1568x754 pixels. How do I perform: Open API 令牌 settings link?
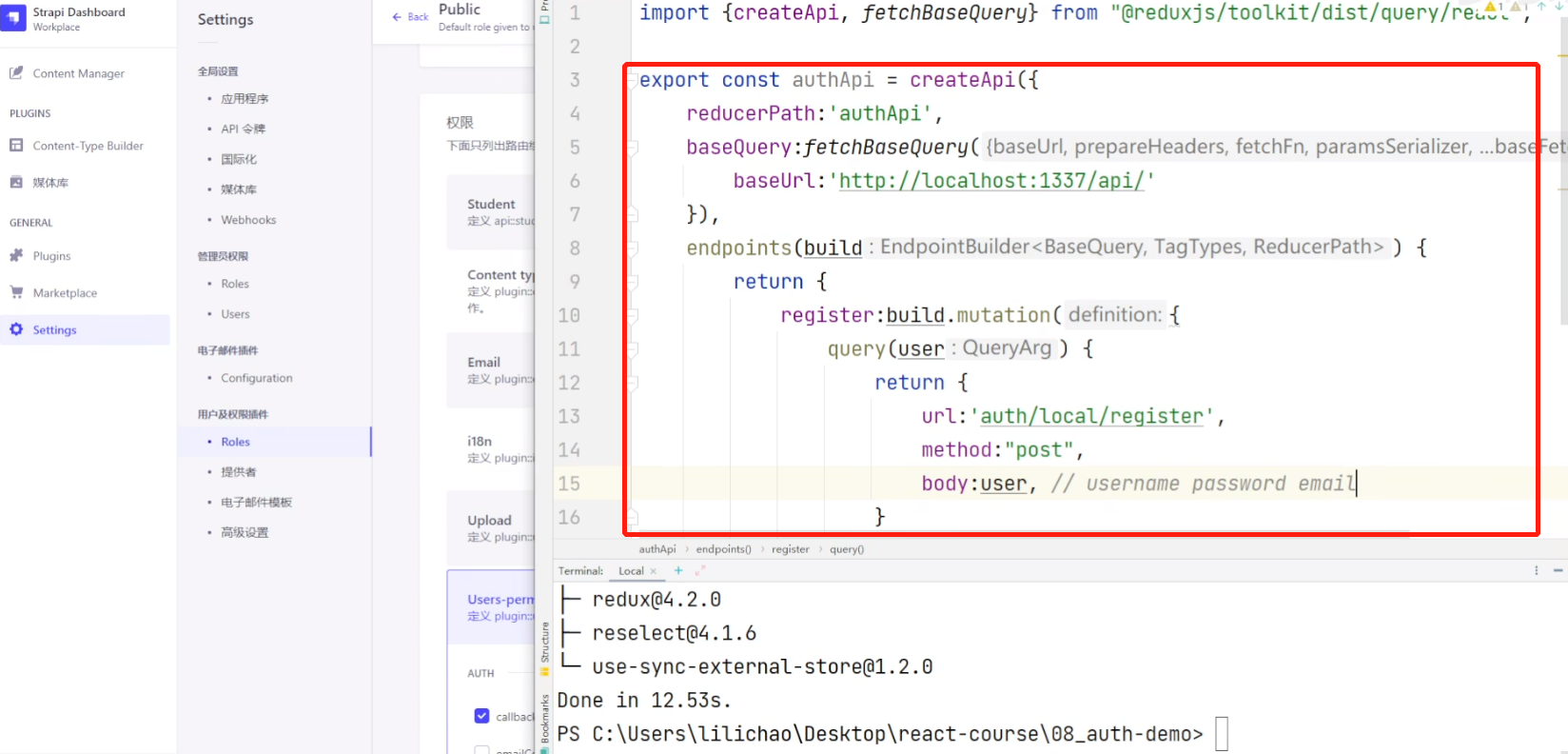tap(244, 129)
